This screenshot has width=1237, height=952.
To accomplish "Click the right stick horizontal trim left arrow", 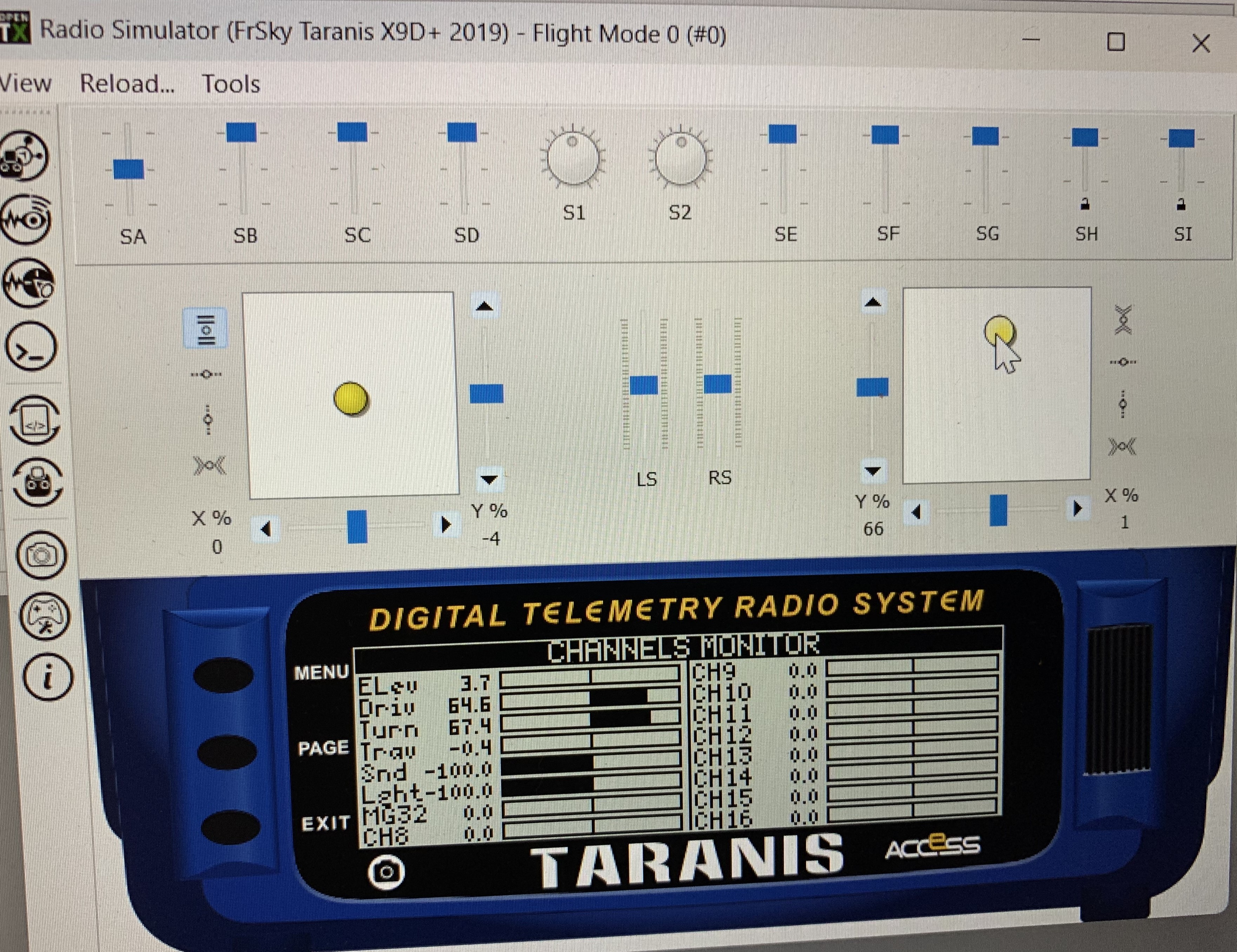I will pyautogui.click(x=916, y=513).
